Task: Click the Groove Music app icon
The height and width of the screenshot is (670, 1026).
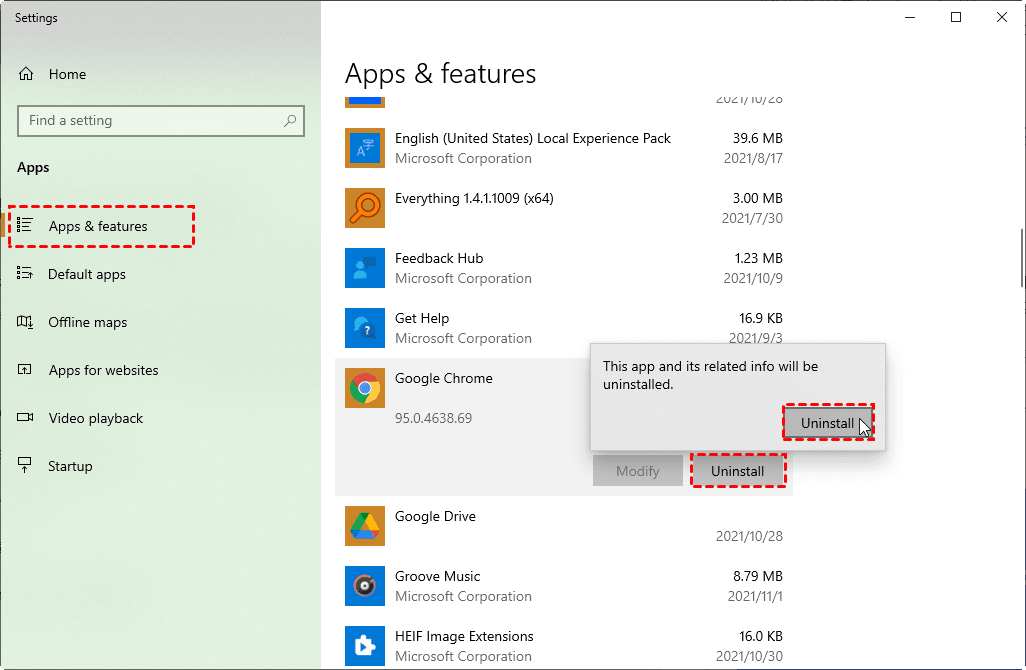Action: [365, 586]
